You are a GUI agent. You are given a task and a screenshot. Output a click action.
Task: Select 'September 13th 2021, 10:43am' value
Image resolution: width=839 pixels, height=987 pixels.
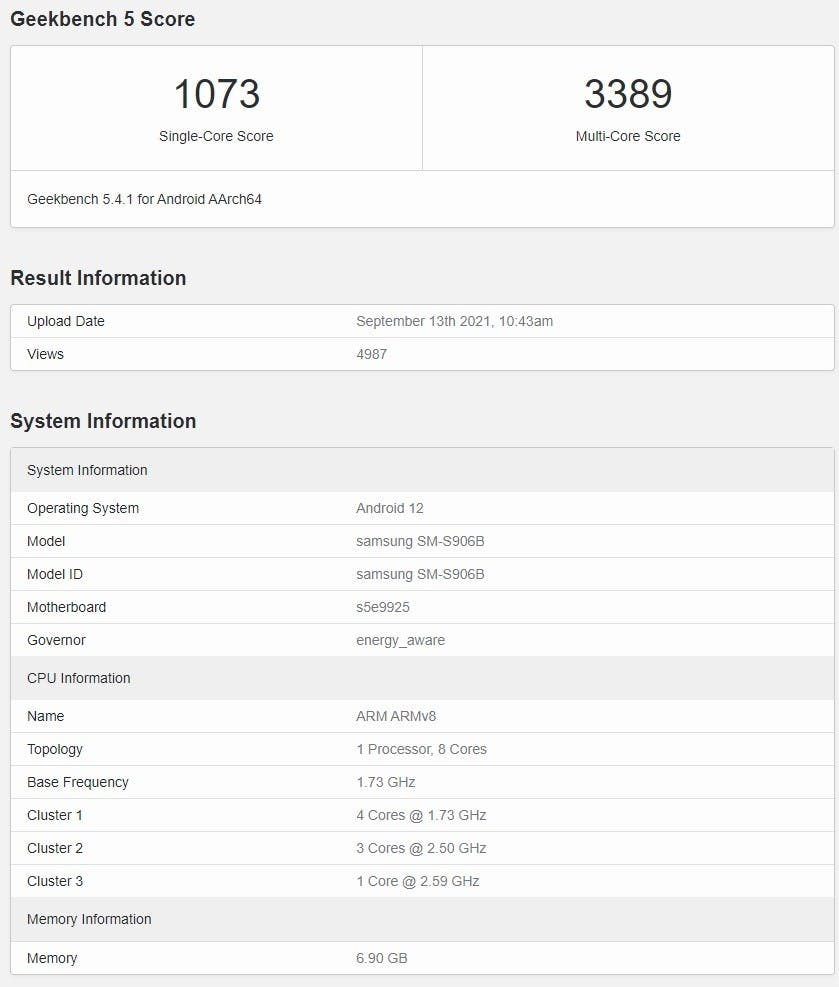[454, 321]
